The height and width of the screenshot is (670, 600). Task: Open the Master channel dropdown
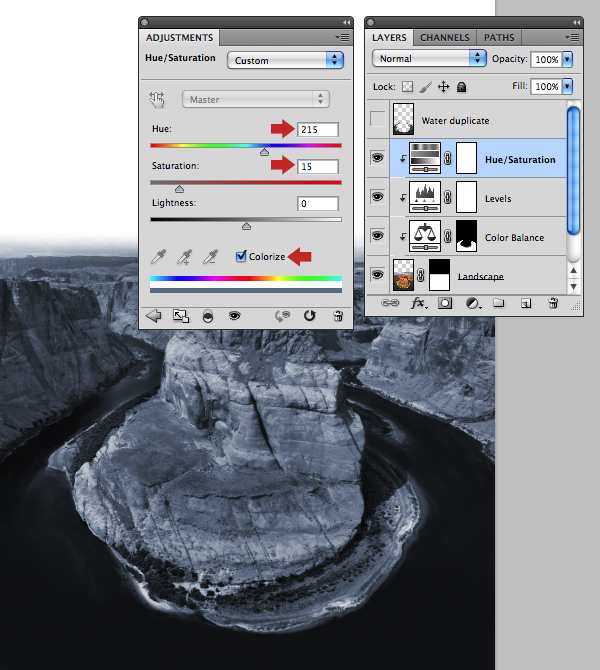point(256,99)
